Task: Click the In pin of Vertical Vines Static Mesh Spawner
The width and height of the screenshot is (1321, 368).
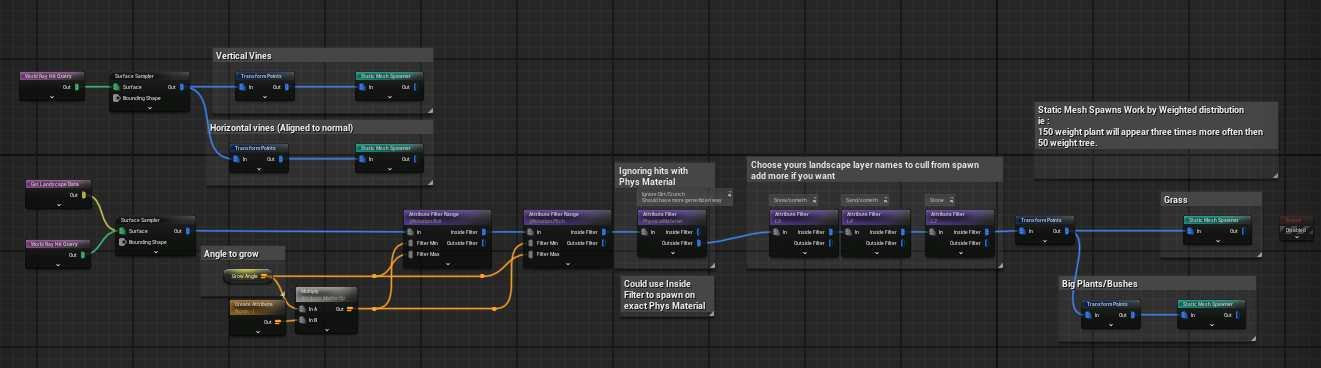Action: (363, 87)
